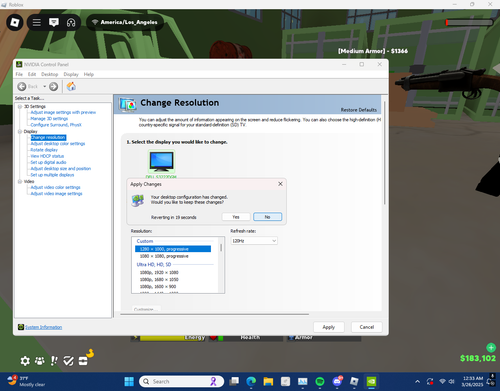Click the Roblox headset voice icon
The image size is (500, 391).
point(71,22)
